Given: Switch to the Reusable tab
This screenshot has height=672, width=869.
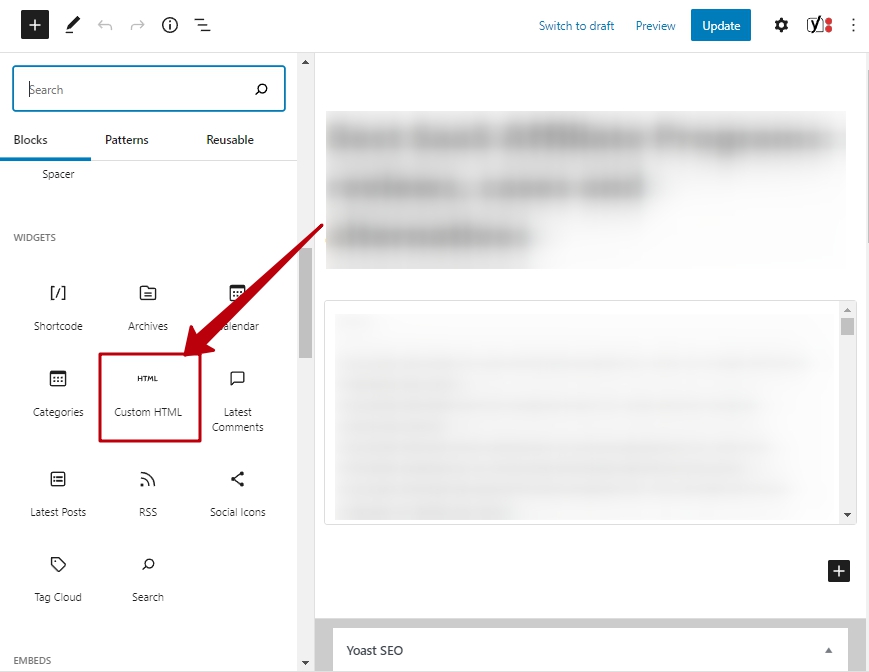Looking at the screenshot, I should 230,140.
